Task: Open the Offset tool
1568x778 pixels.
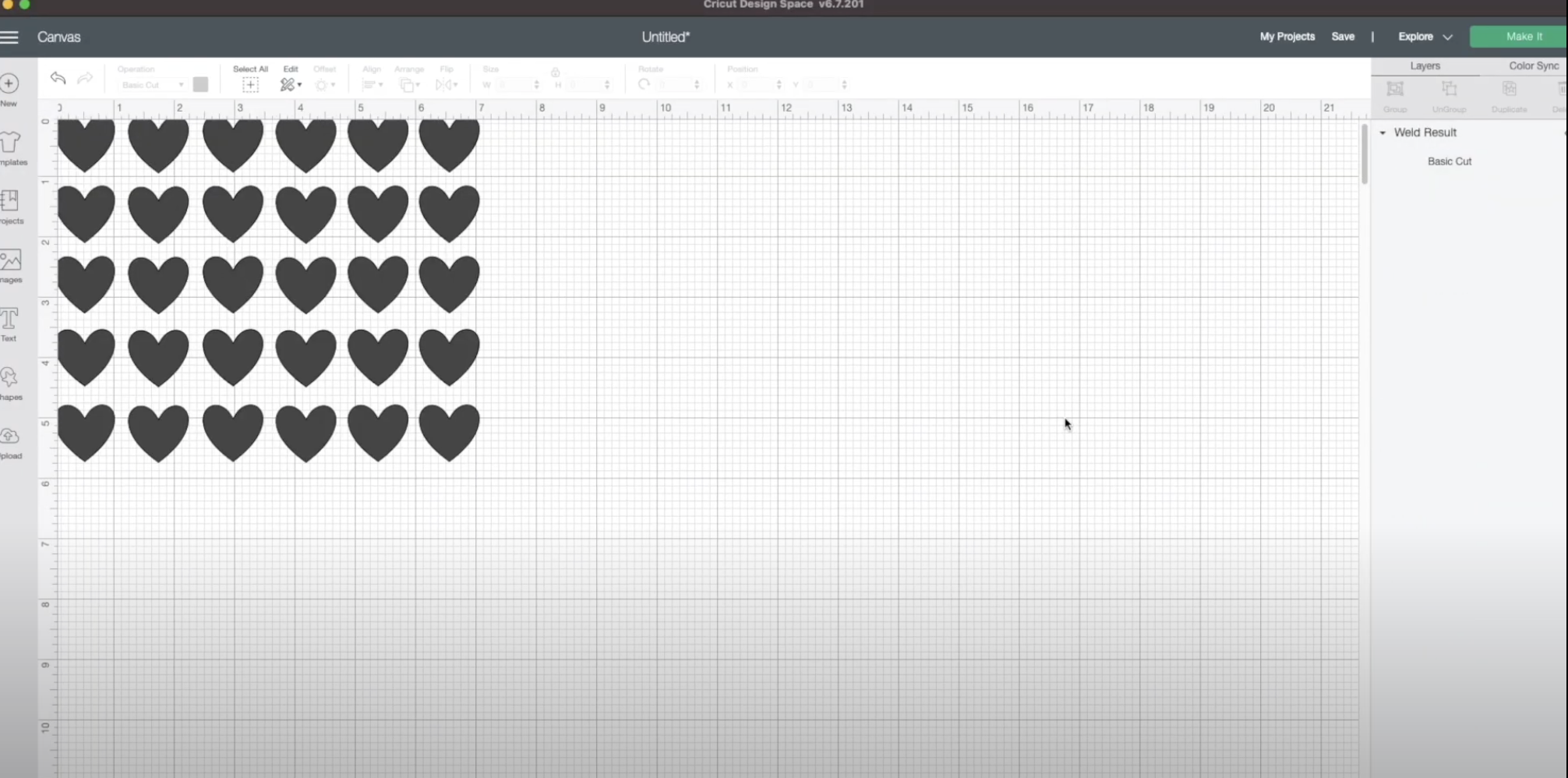Action: click(x=324, y=84)
